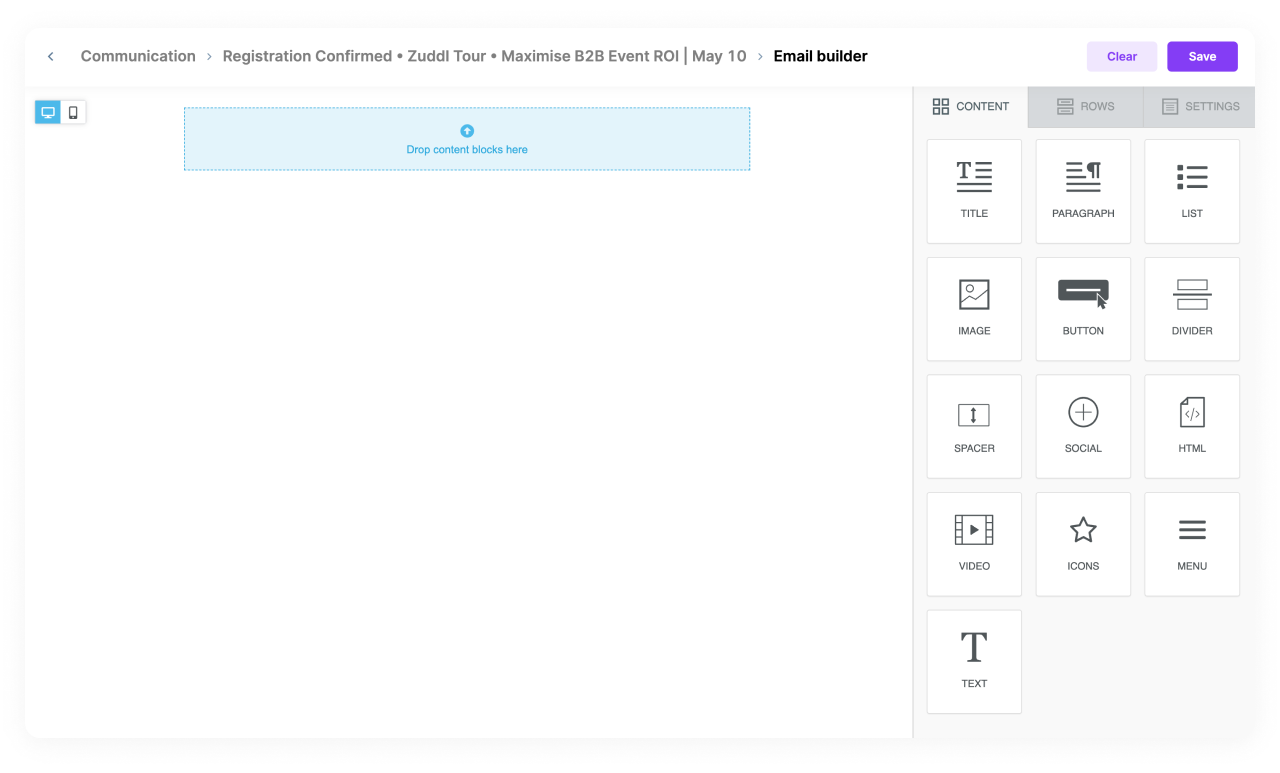Open the Content tab
The image size is (1280, 773).
pos(971,106)
